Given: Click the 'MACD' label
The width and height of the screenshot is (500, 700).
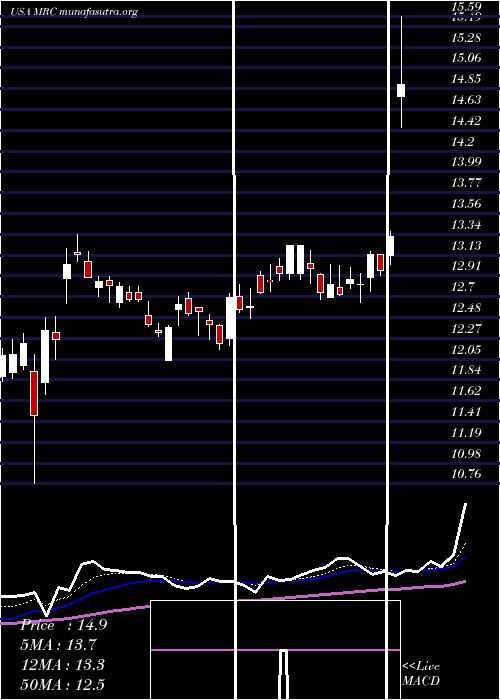Looking at the screenshot, I should click(x=421, y=681).
